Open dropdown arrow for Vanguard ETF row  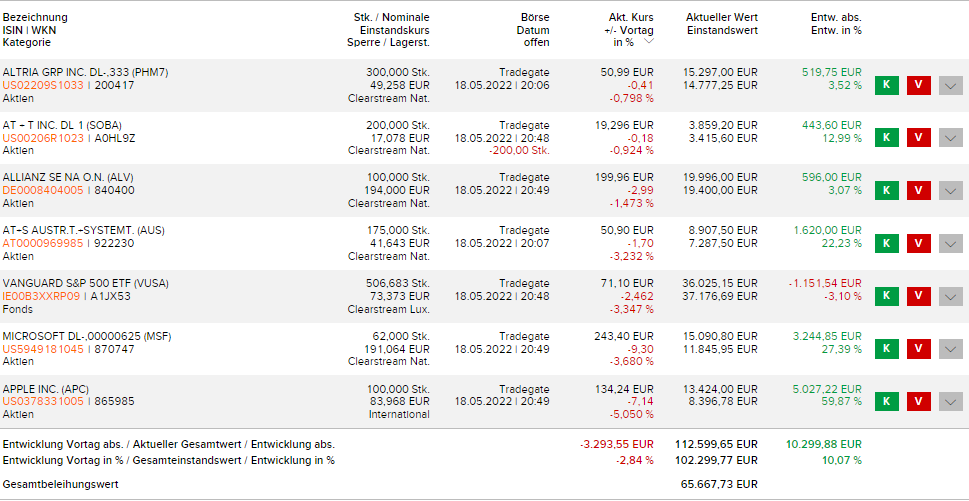[951, 296]
